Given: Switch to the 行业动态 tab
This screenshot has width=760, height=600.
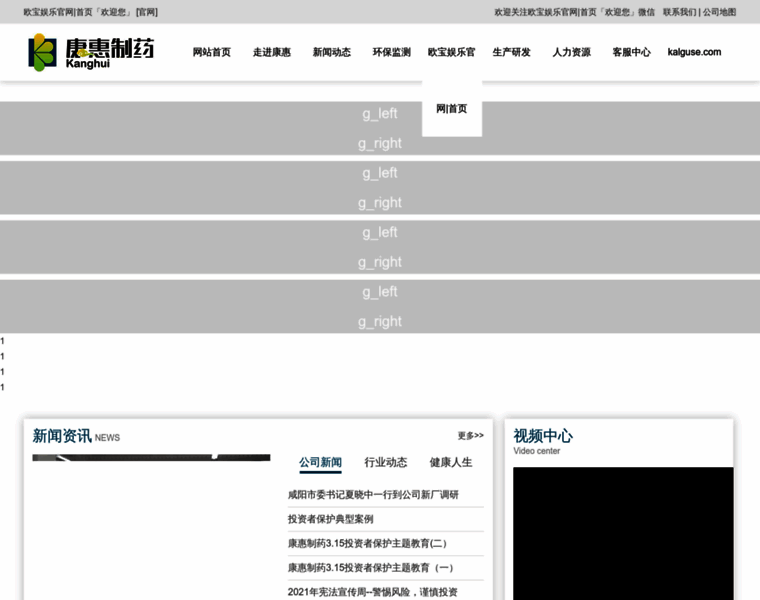Looking at the screenshot, I should [386, 462].
